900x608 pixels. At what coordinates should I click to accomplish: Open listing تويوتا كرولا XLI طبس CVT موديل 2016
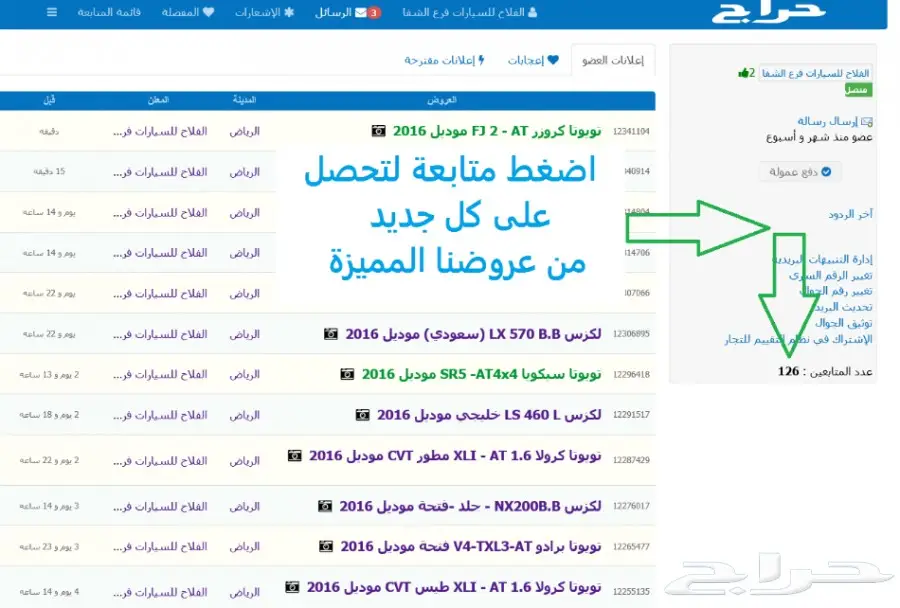(454, 587)
